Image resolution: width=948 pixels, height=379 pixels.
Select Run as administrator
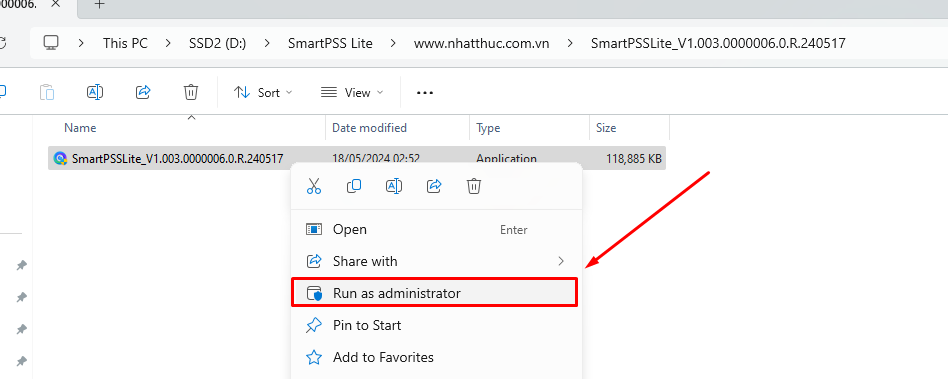click(435, 293)
